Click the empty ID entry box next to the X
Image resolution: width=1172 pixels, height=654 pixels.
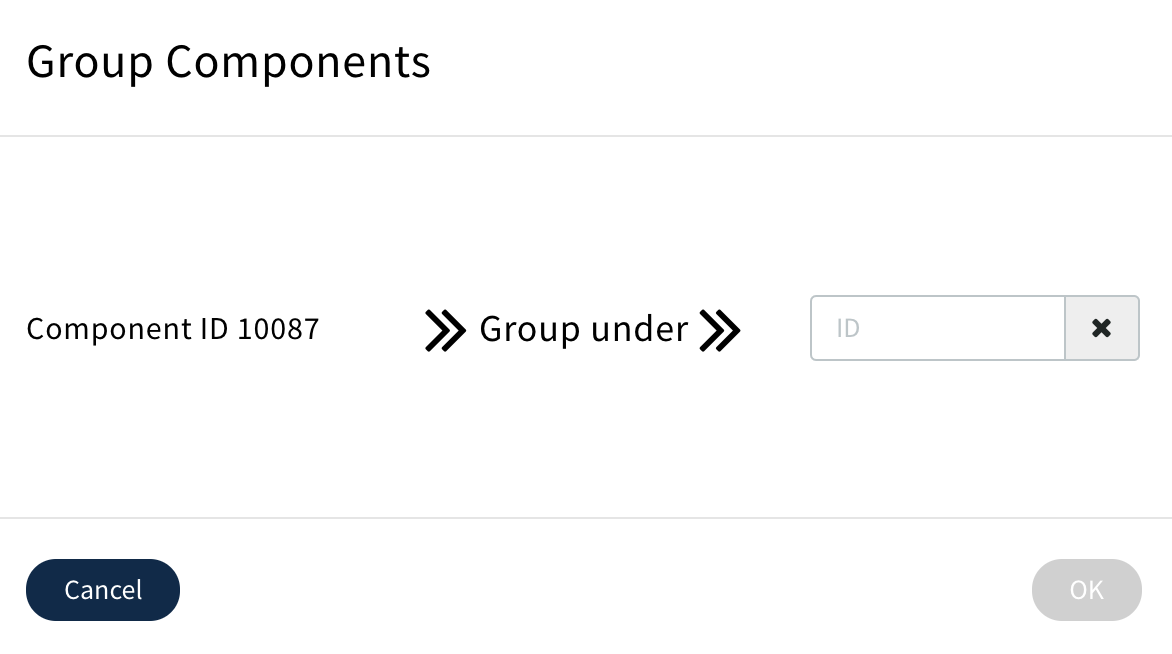[x=935, y=328]
